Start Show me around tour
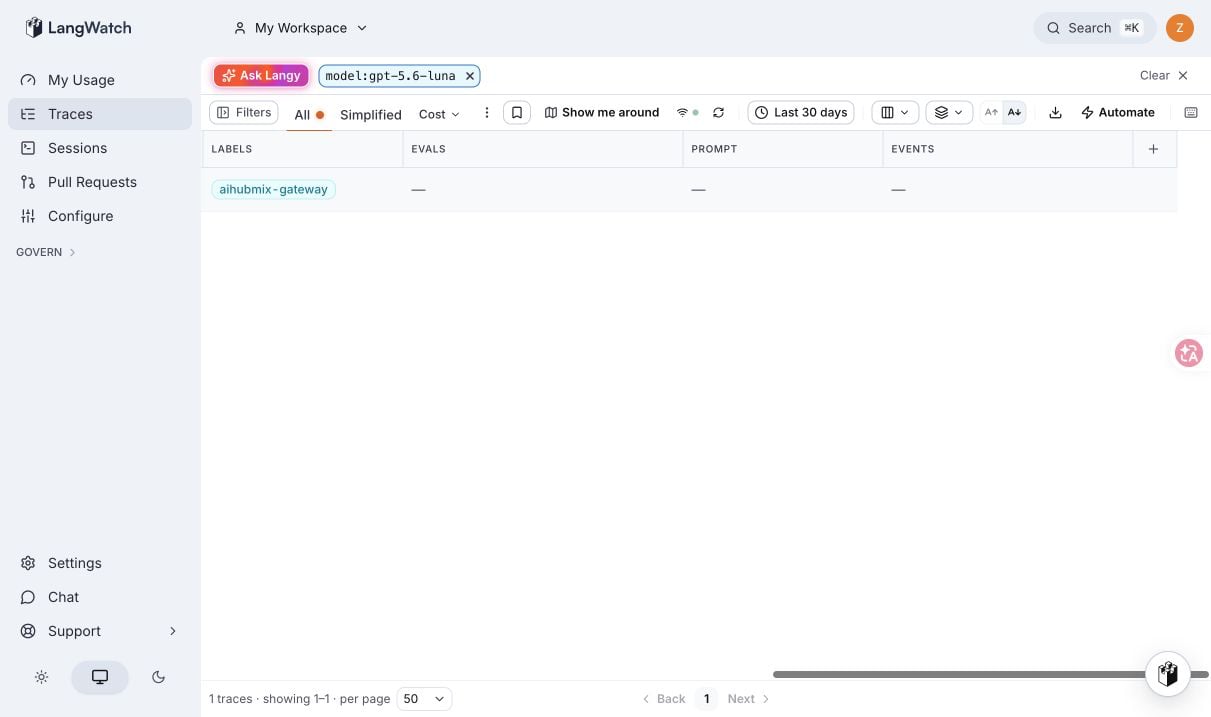Viewport: 1211px width, 717px height. tap(602, 112)
